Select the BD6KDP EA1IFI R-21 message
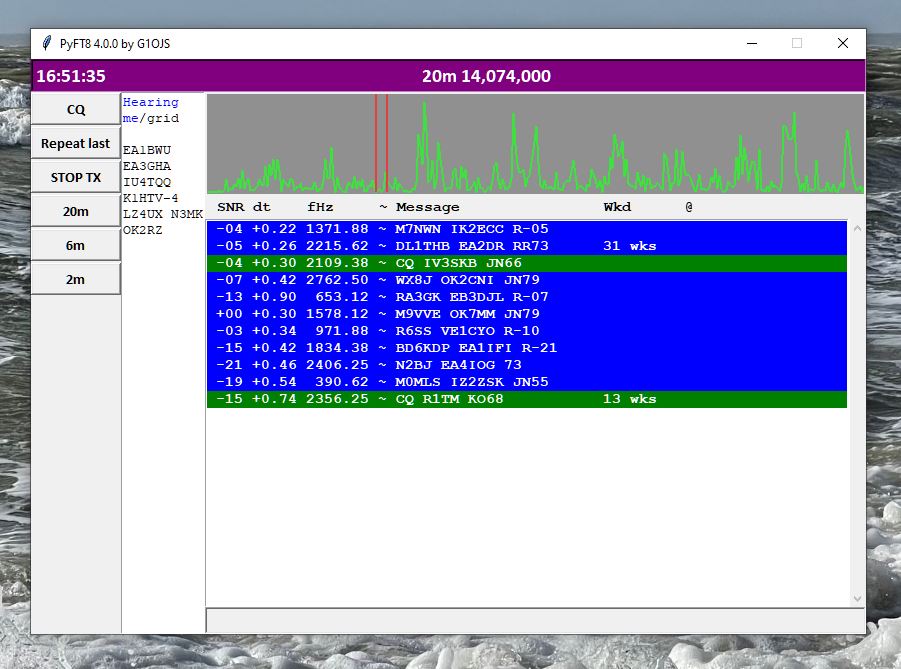This screenshot has width=901, height=669. click(x=526, y=348)
